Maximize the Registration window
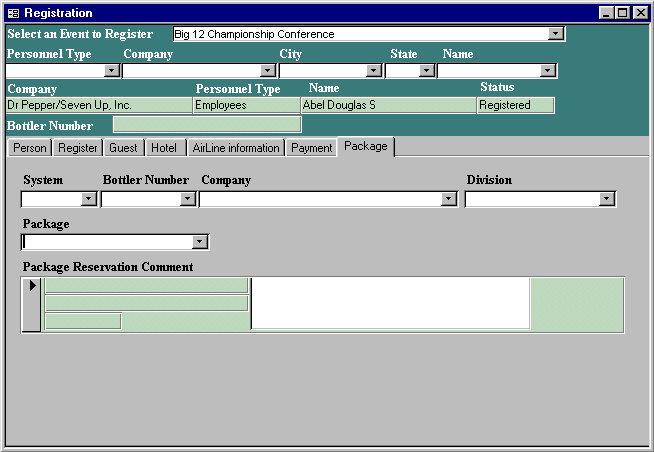654x452 pixels. (x=622, y=13)
